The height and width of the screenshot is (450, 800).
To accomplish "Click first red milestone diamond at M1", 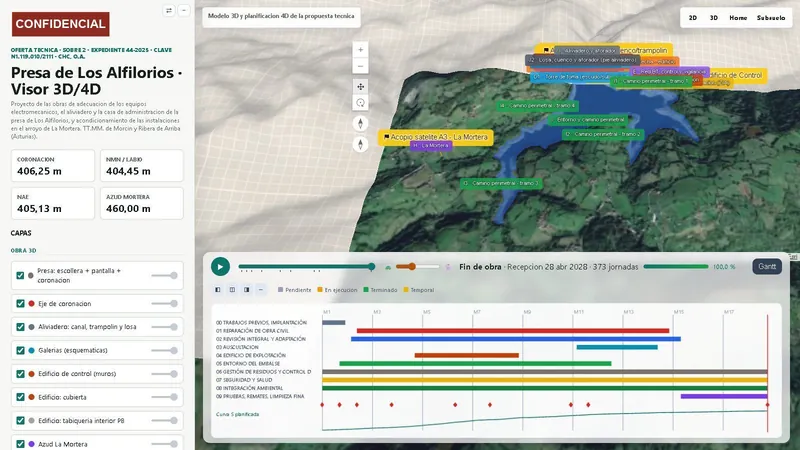I will tap(322, 405).
